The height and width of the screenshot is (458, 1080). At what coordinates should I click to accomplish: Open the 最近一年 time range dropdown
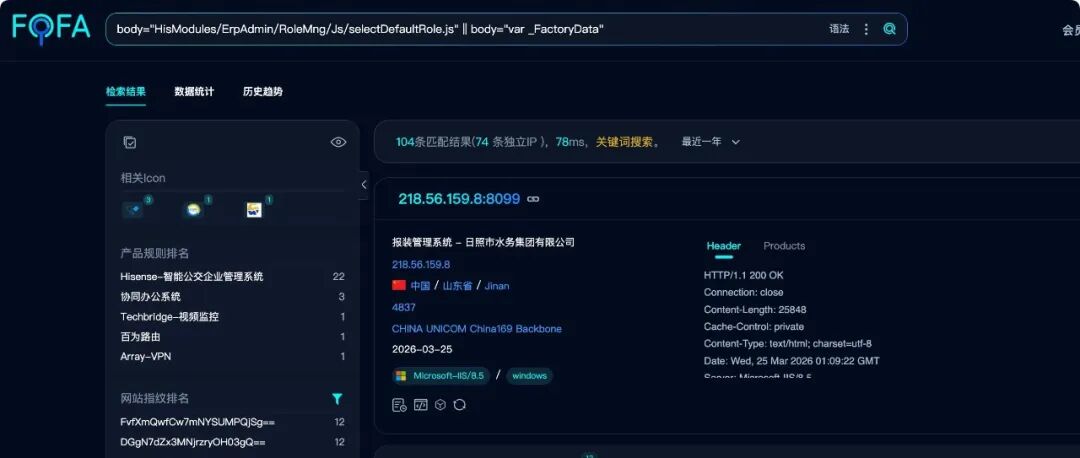tap(711, 142)
